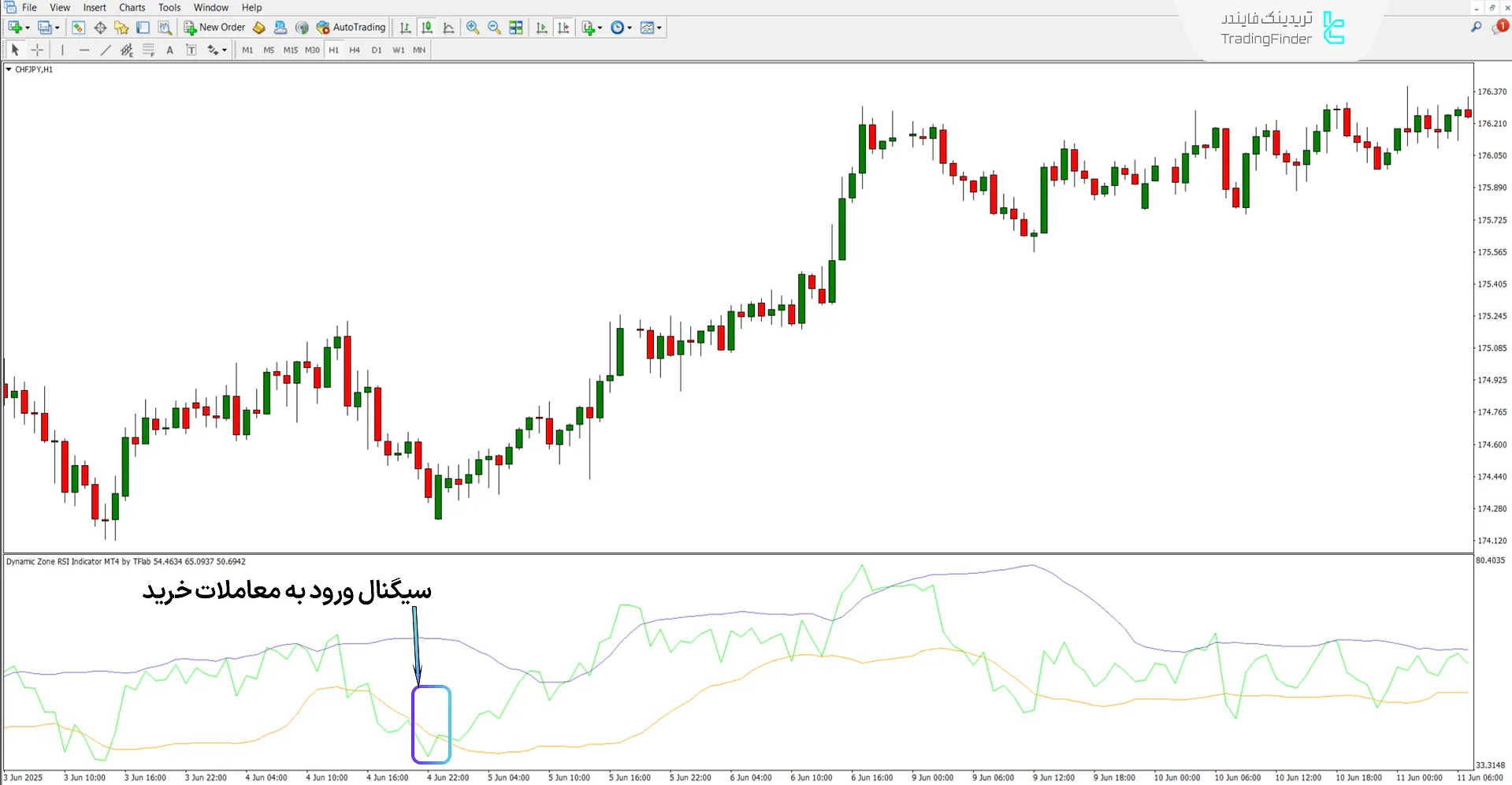Open the Charts menu

[x=132, y=7]
